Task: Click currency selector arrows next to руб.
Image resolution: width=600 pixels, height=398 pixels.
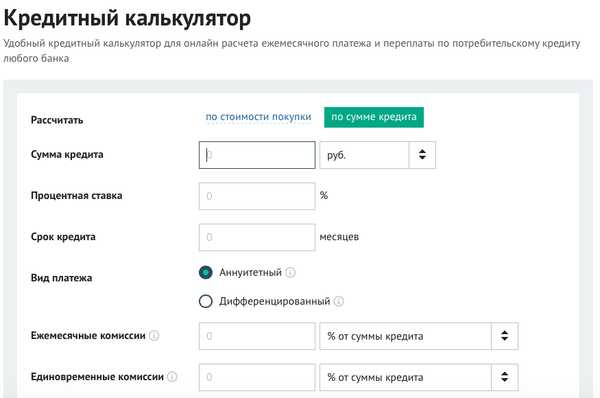Action: tap(422, 155)
